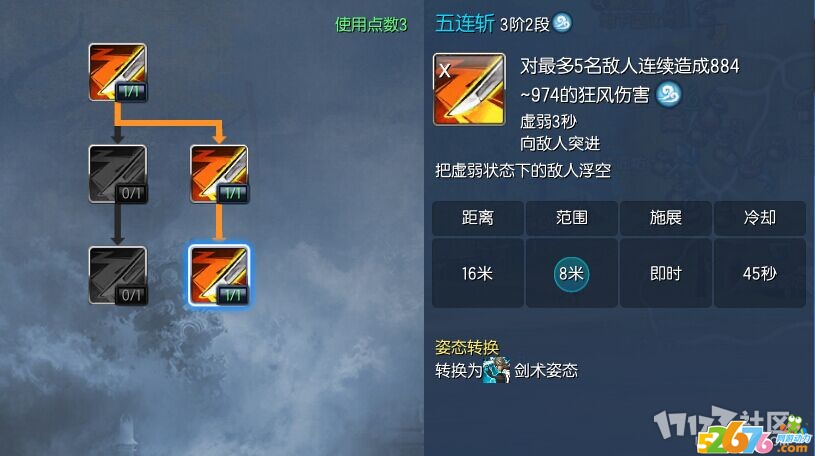Image resolution: width=815 pixels, height=456 pixels.
Task: Click the 16米 distance cell
Action: click(x=478, y=273)
